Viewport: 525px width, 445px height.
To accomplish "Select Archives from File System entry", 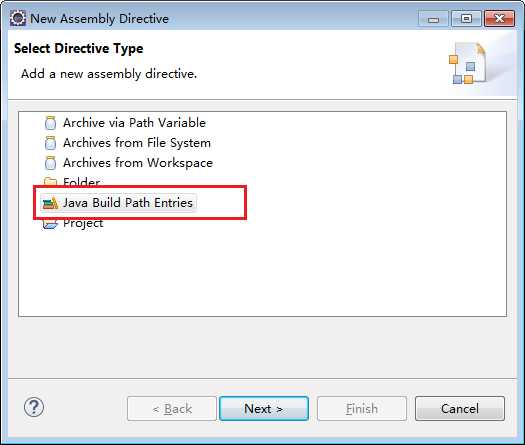I will (137, 143).
